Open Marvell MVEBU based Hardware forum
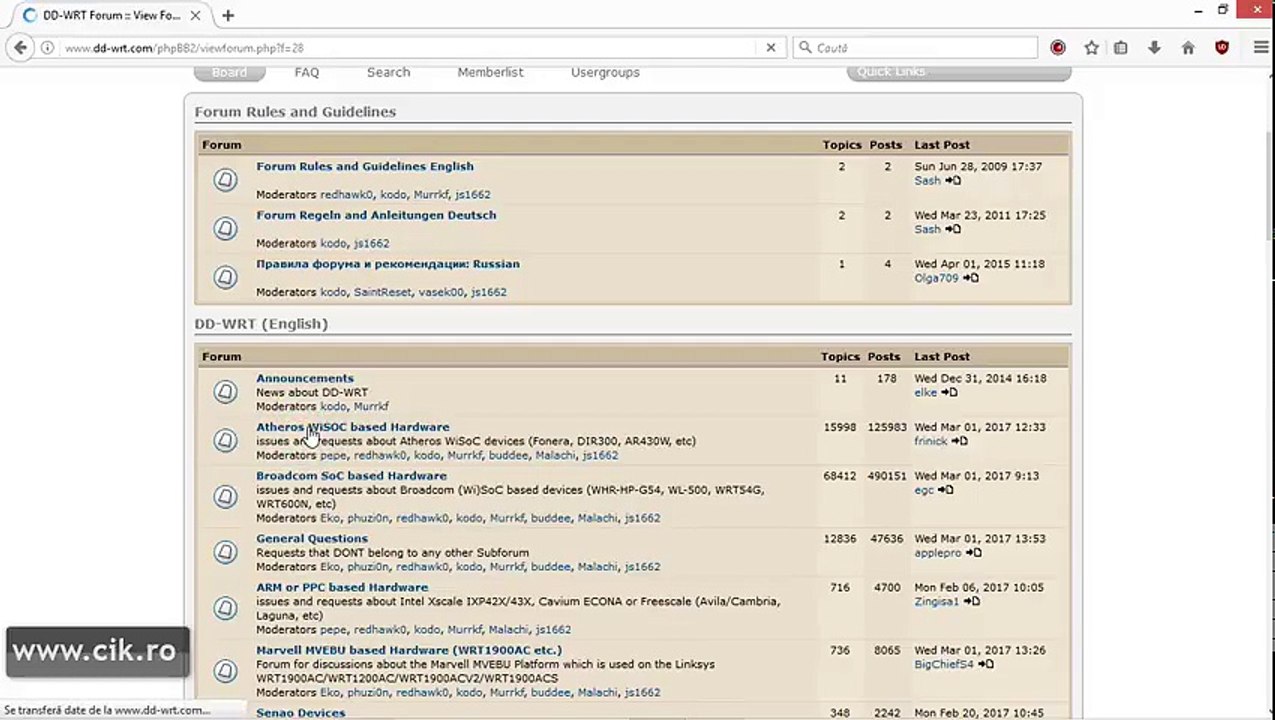 coord(409,650)
